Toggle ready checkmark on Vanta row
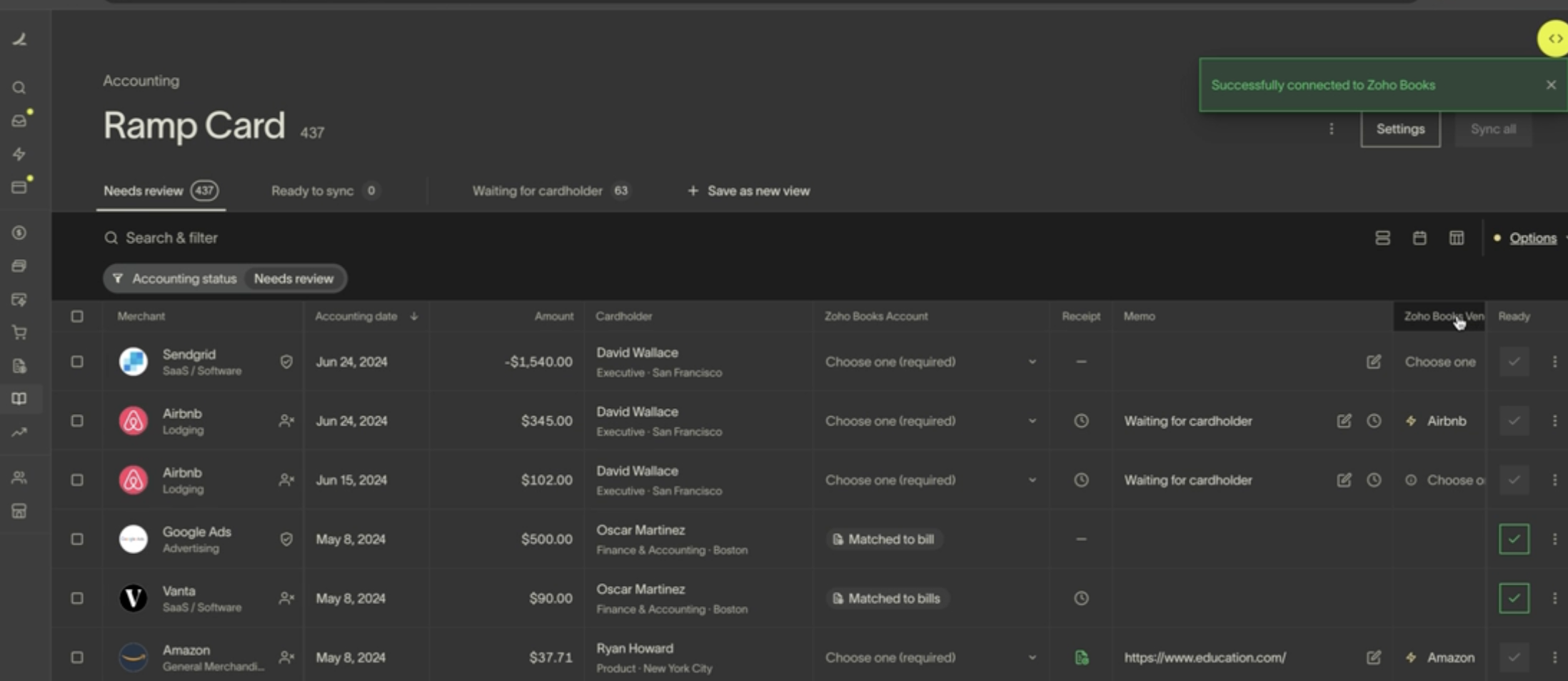This screenshot has width=1568, height=681. (x=1514, y=598)
